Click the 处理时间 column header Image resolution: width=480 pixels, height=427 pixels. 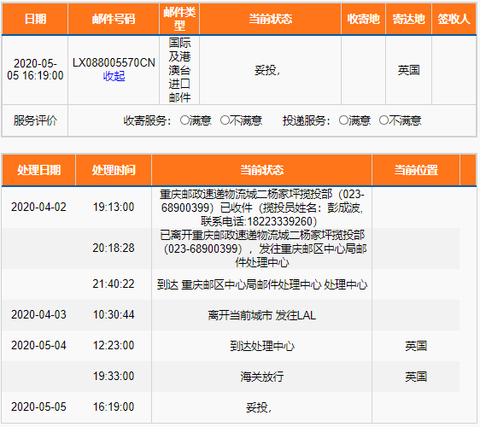click(114, 170)
